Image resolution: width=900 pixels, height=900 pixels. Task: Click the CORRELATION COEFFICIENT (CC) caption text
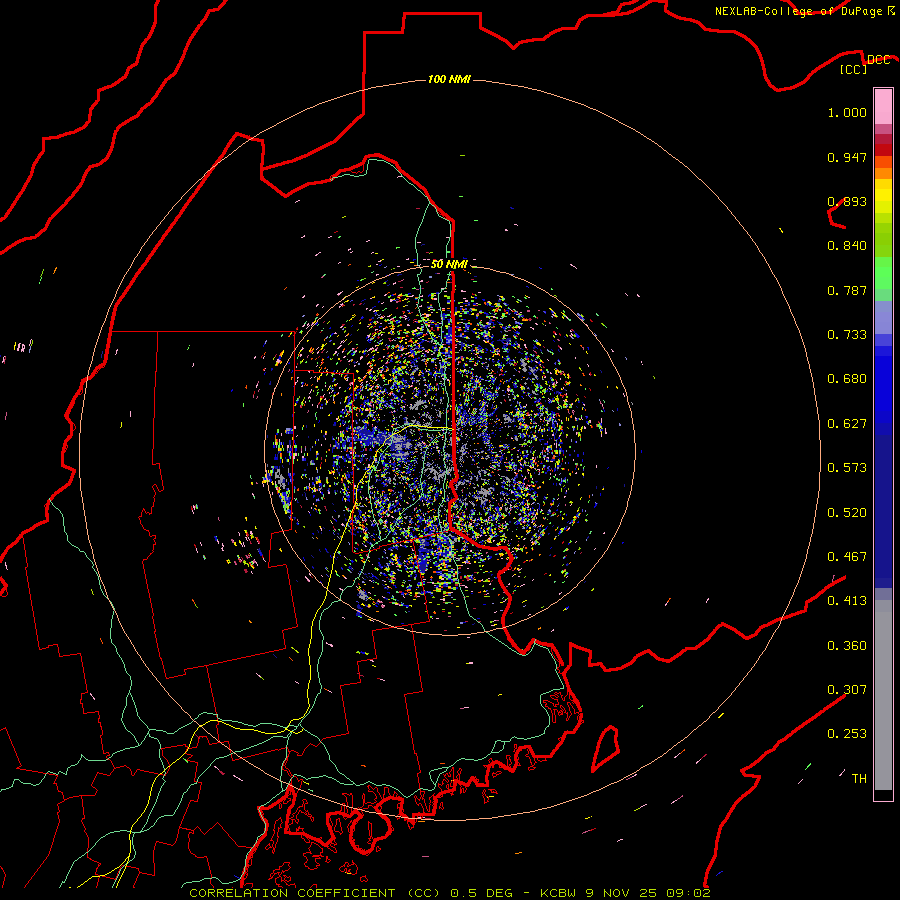315,893
